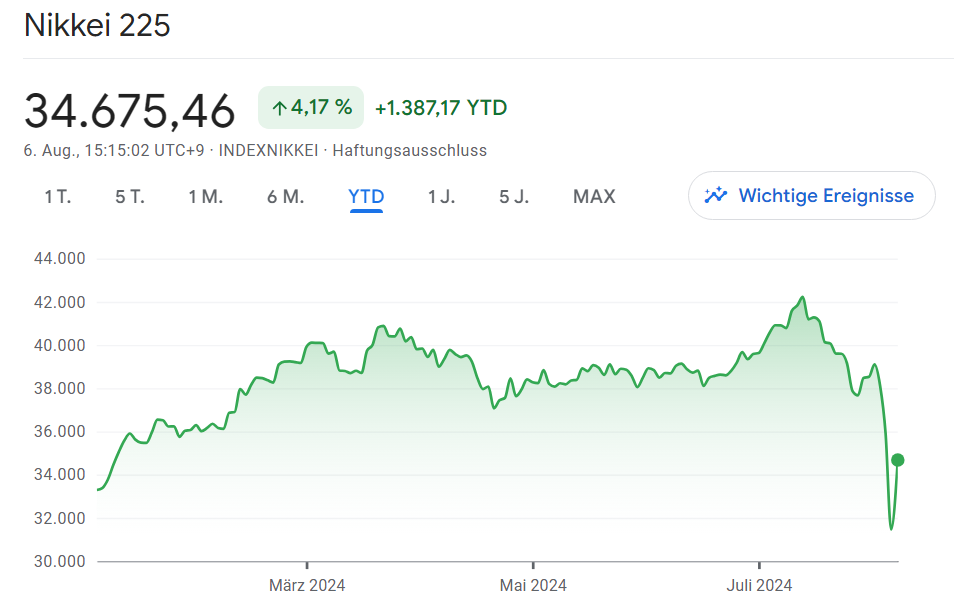
Task: Open the 1 M. chart range
Action: tap(205, 196)
